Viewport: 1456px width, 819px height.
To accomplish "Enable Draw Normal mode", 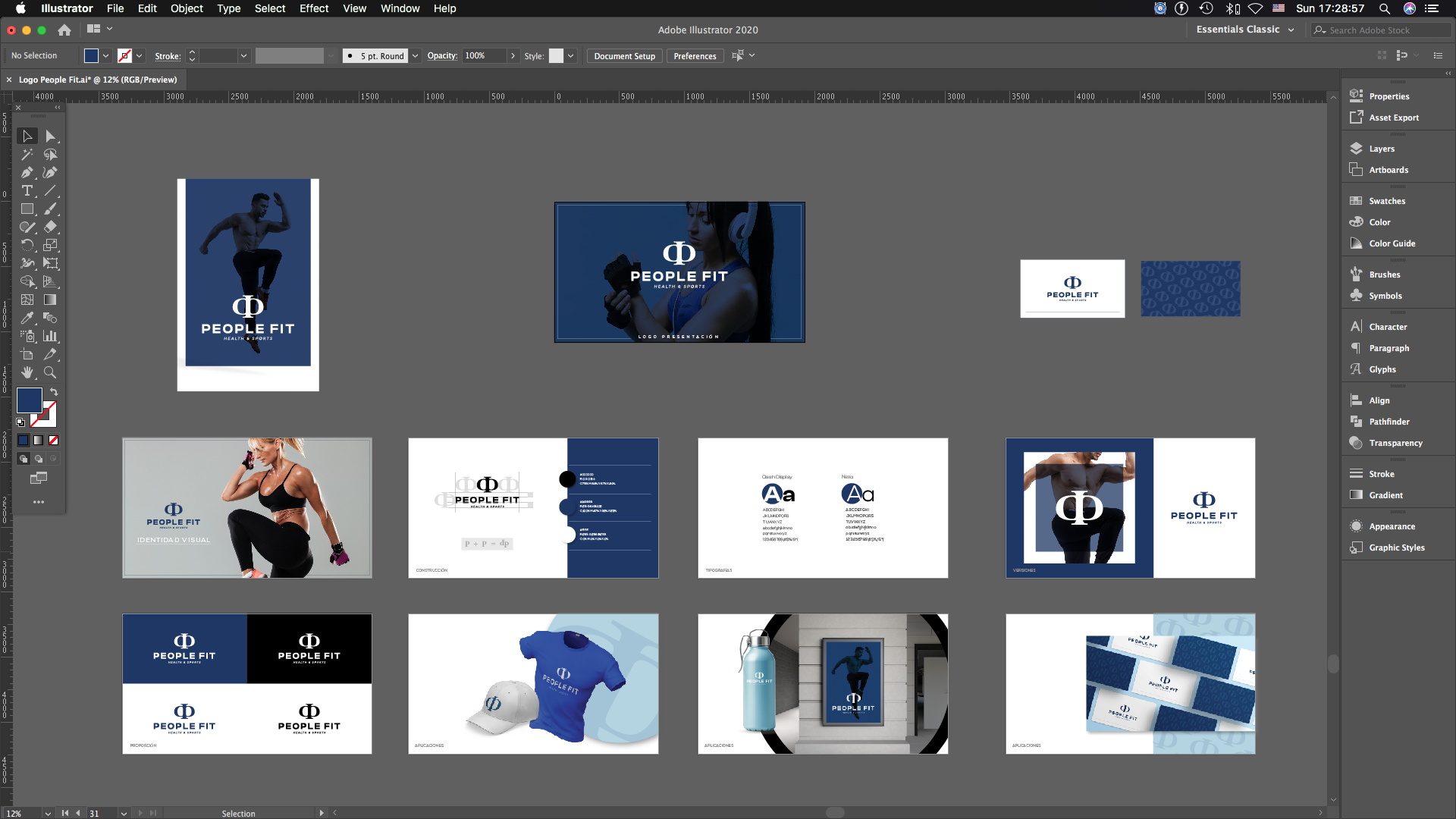I will pos(24,459).
